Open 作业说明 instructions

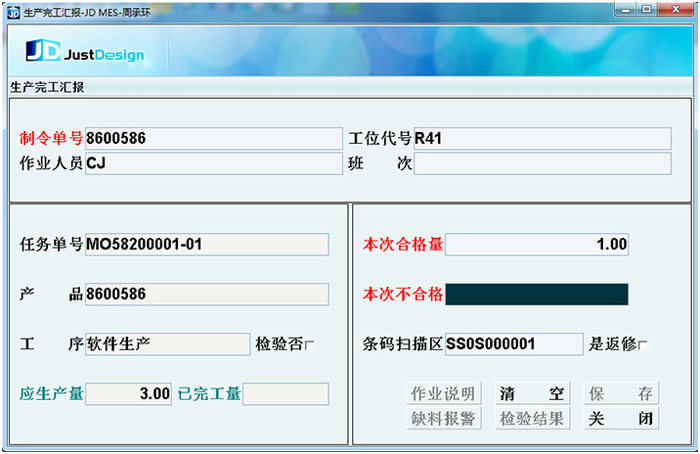pos(445,394)
